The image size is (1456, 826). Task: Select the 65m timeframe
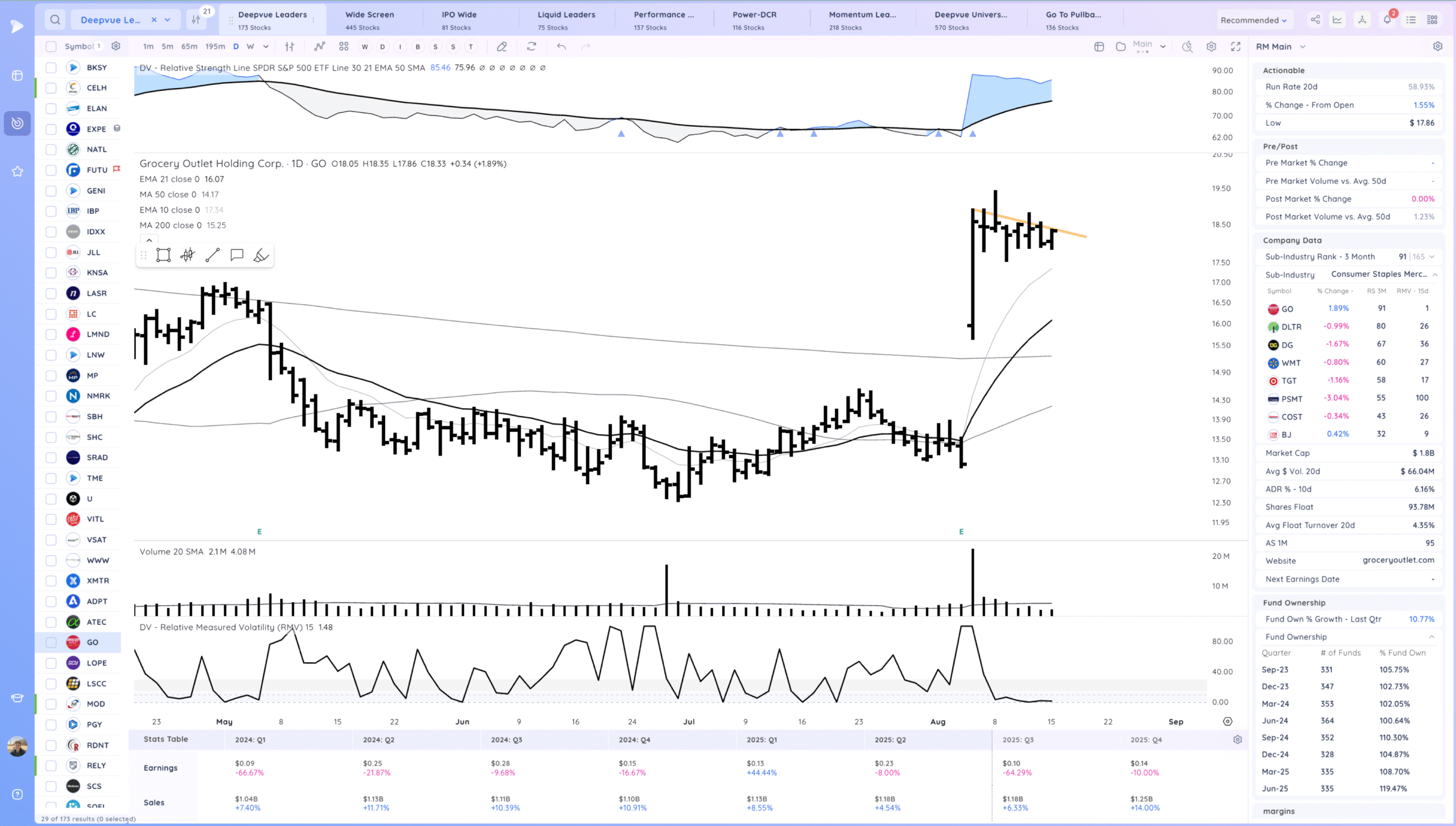tap(189, 47)
